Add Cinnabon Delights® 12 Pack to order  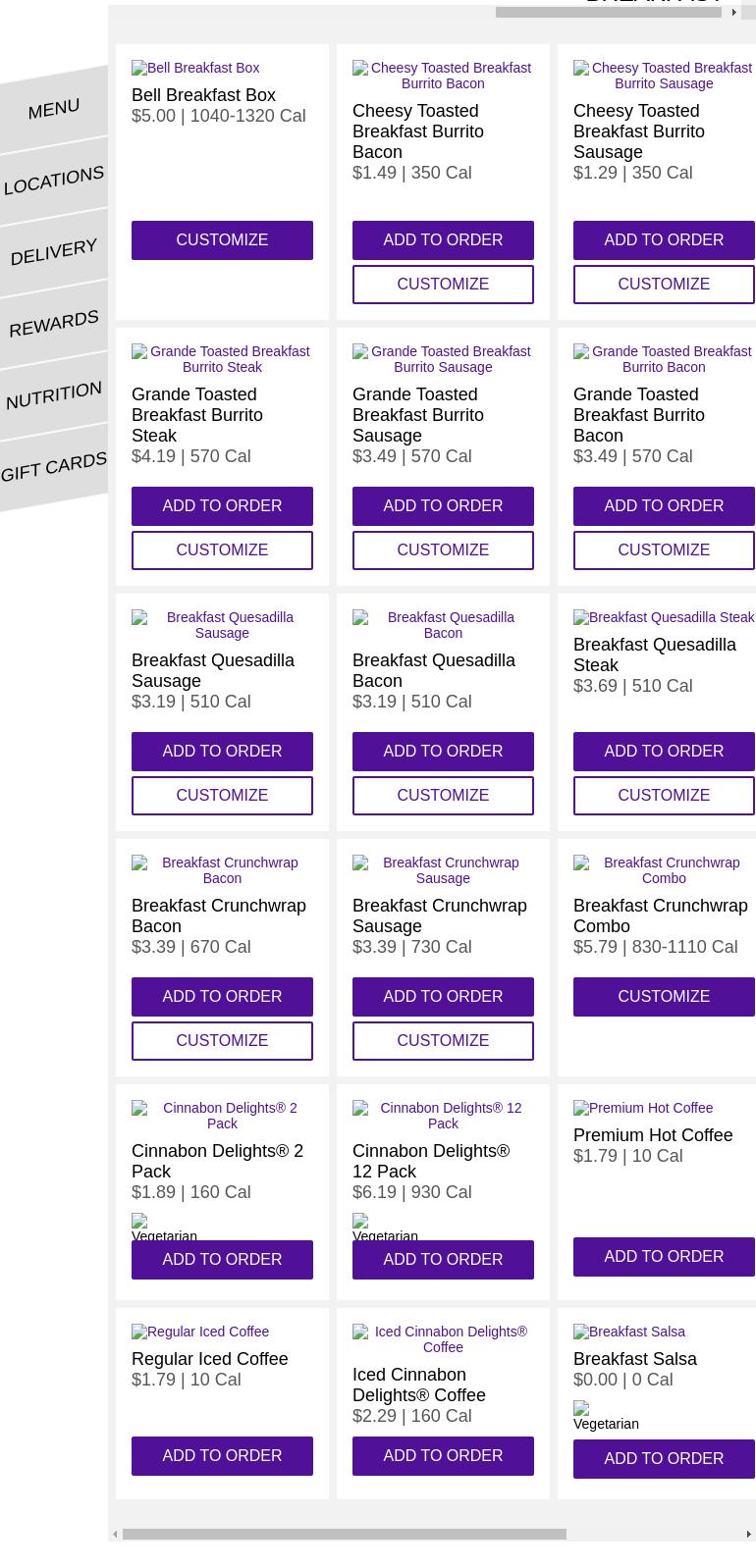point(443,1259)
